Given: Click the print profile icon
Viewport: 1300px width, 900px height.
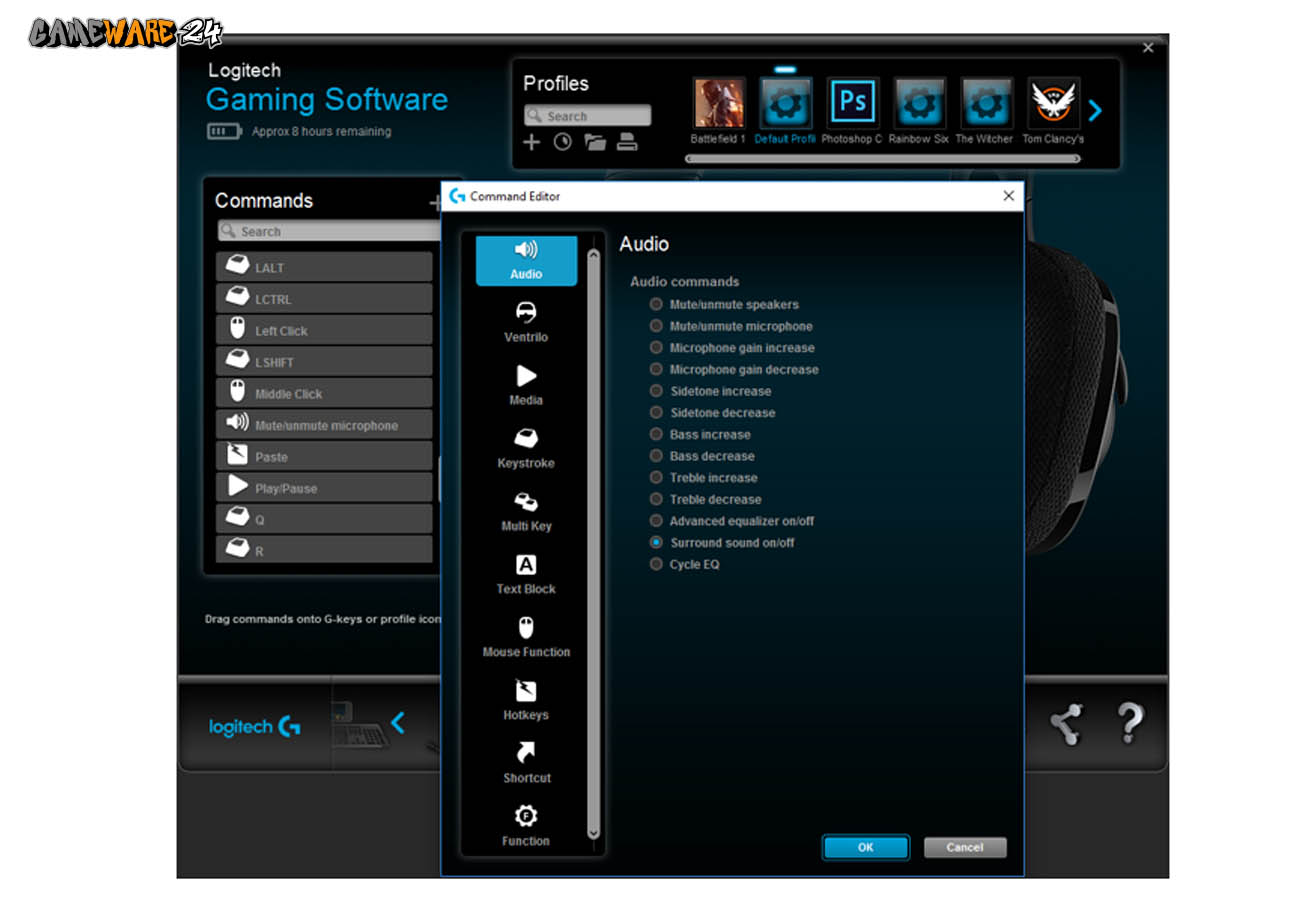Looking at the screenshot, I should 627,142.
